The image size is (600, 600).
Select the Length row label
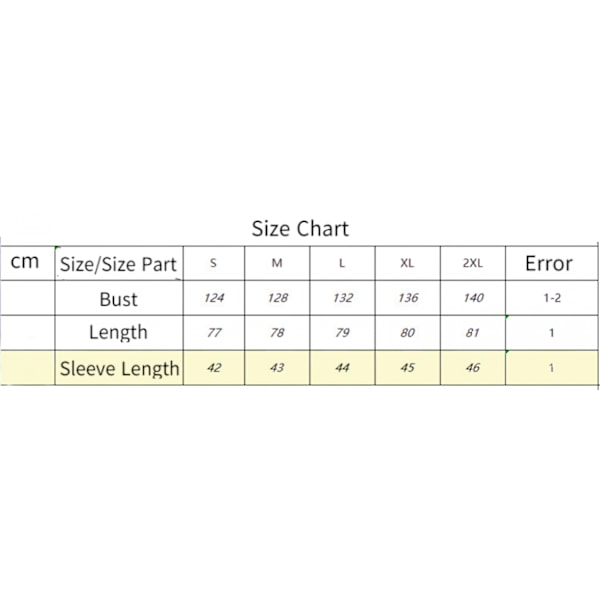click(x=119, y=333)
